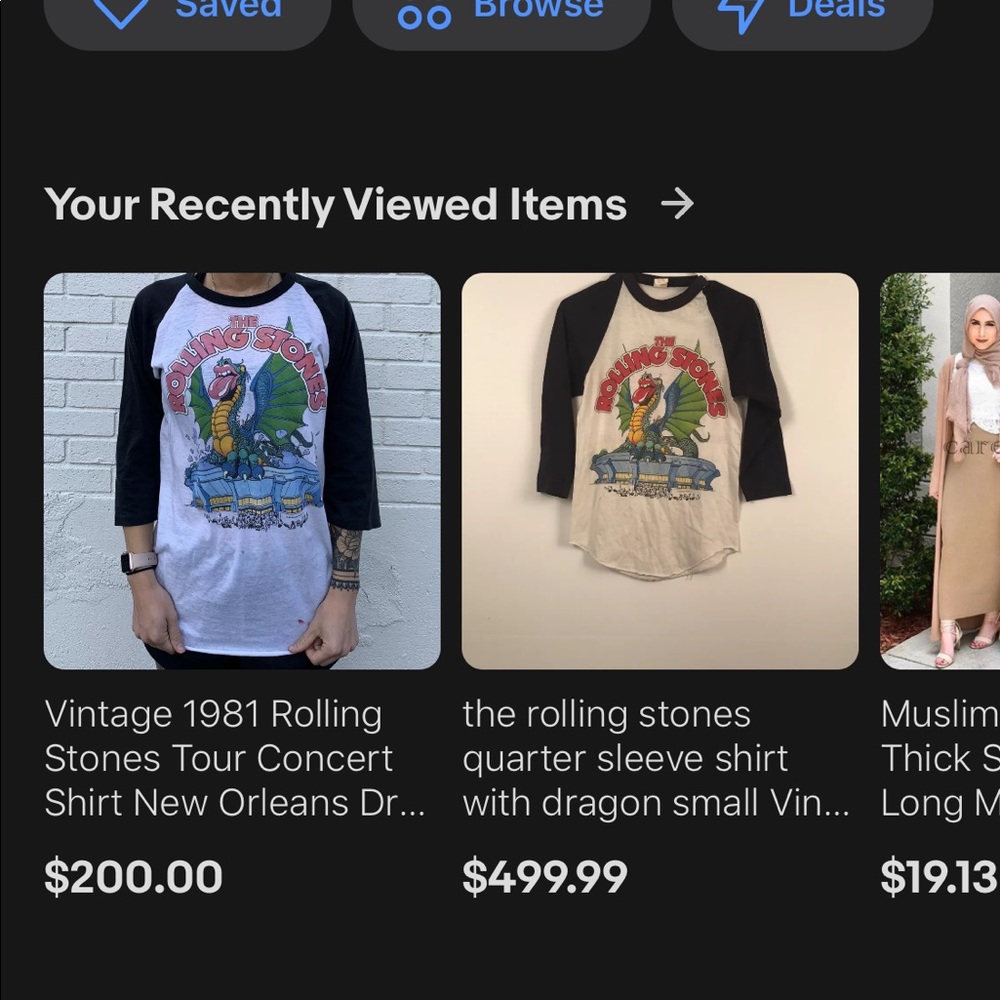Tap the $200.00 price
The width and height of the screenshot is (1000, 1000).
(x=134, y=877)
